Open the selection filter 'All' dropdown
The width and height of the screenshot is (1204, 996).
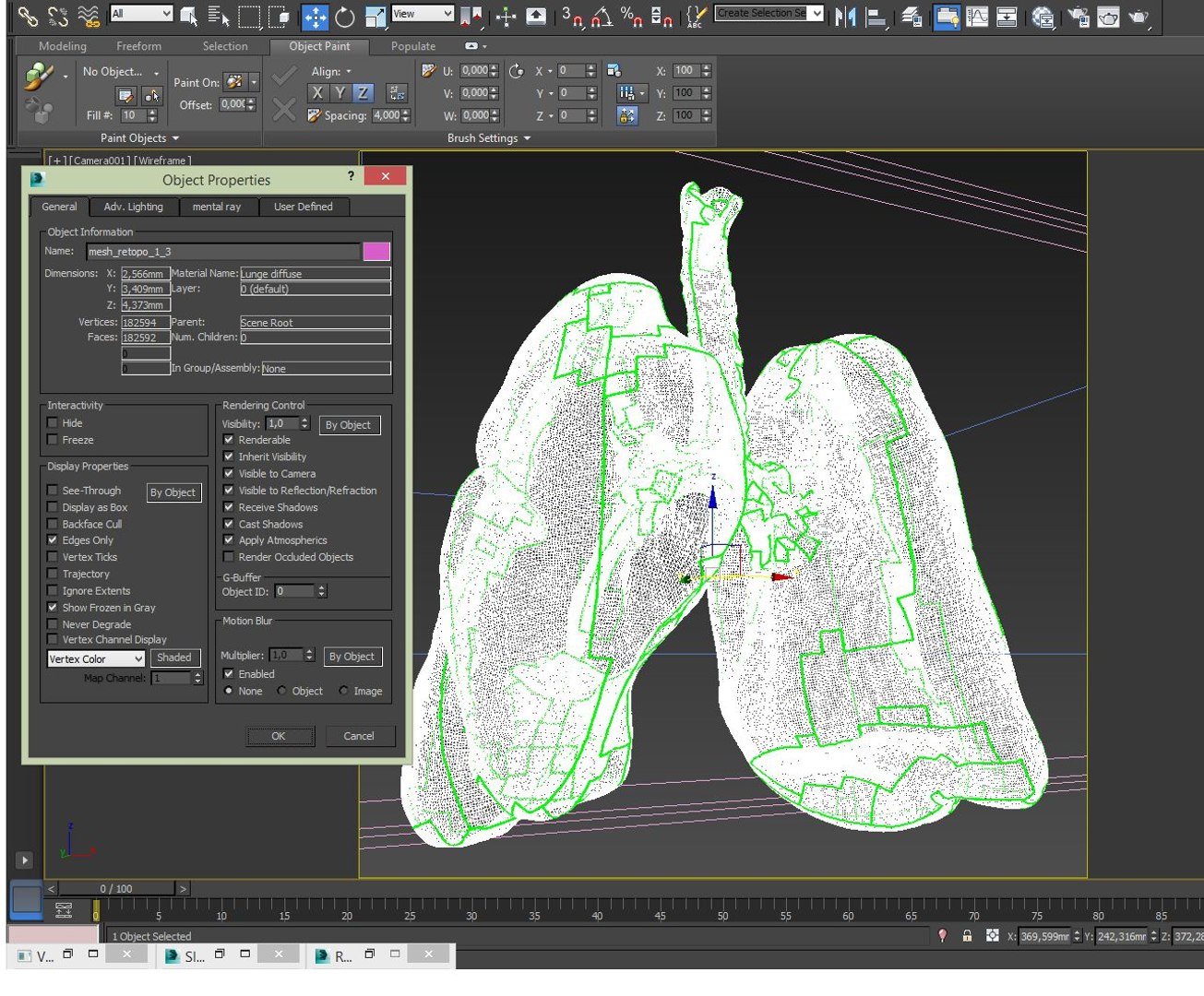(141, 14)
